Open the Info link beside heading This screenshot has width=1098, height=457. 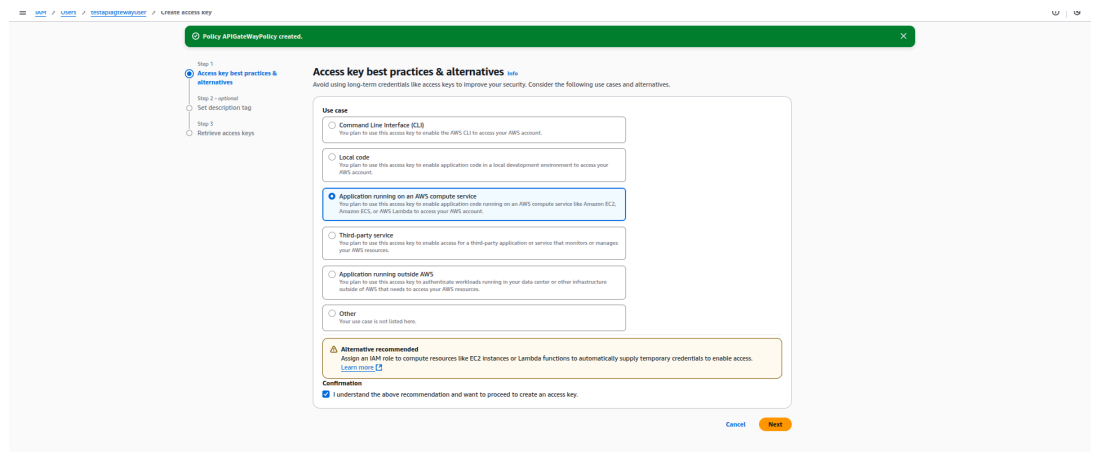point(513,73)
